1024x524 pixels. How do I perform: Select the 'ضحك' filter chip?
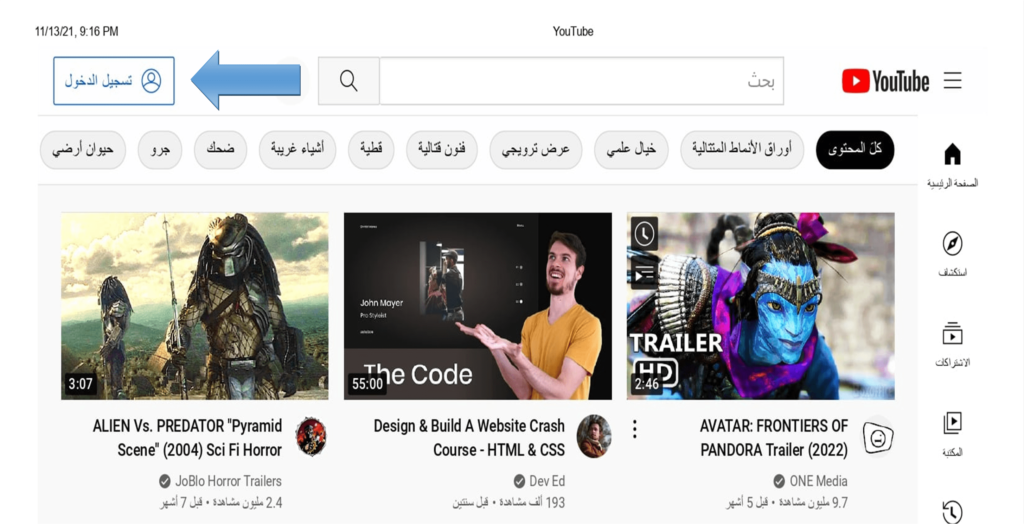220,150
